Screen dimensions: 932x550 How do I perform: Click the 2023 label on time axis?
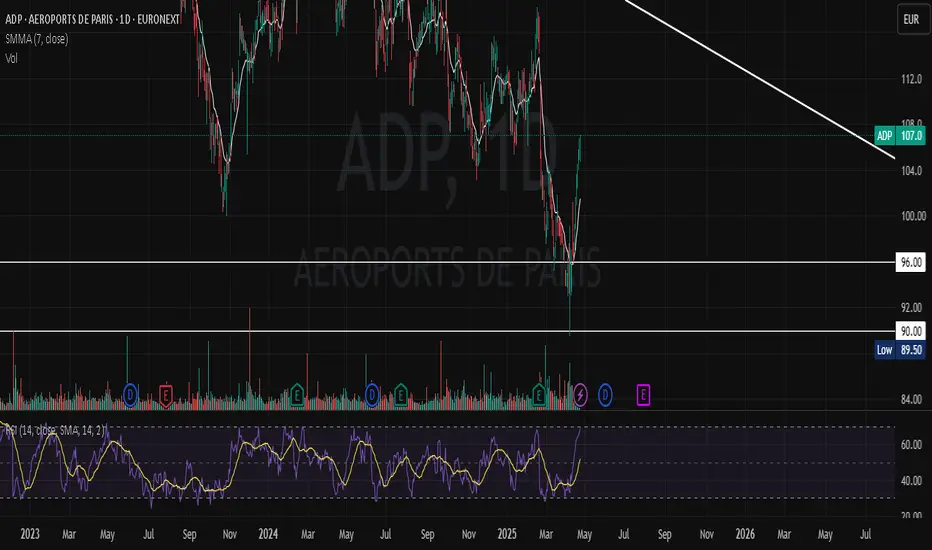pos(30,534)
